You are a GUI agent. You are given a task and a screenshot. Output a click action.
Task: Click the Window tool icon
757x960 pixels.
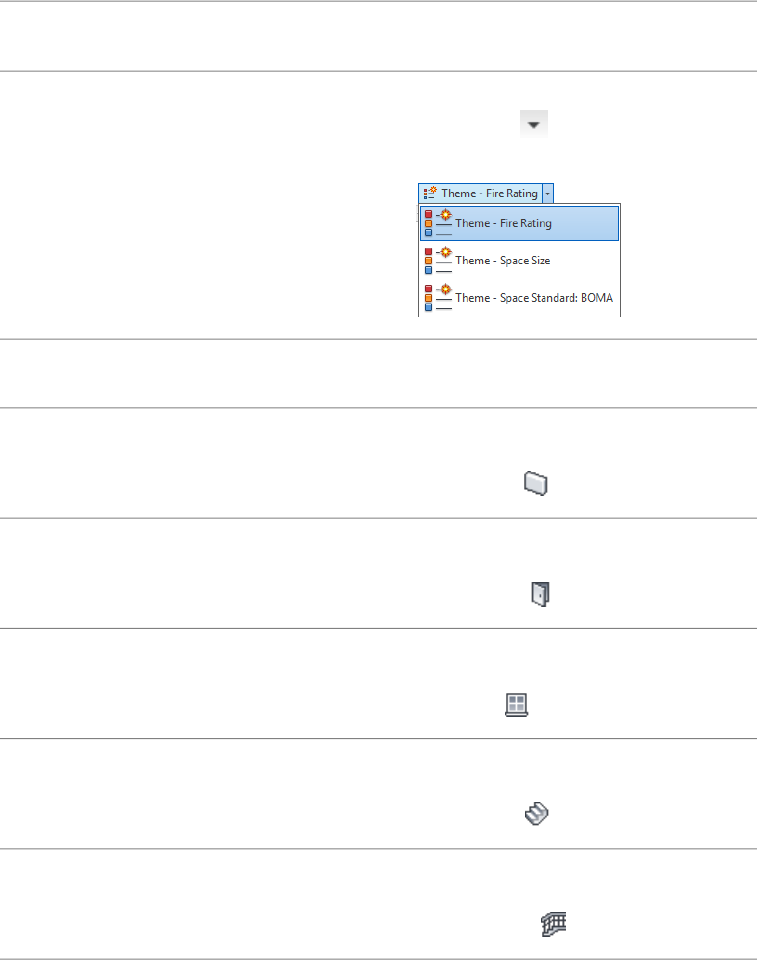(516, 705)
